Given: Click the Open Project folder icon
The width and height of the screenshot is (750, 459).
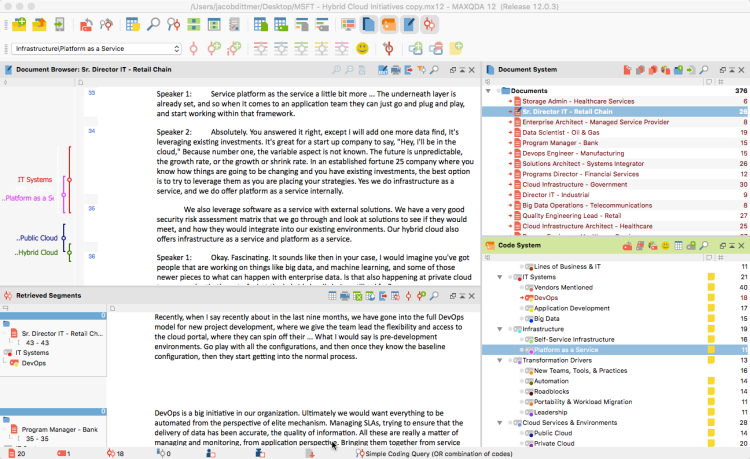Looking at the screenshot, I should point(40,24).
